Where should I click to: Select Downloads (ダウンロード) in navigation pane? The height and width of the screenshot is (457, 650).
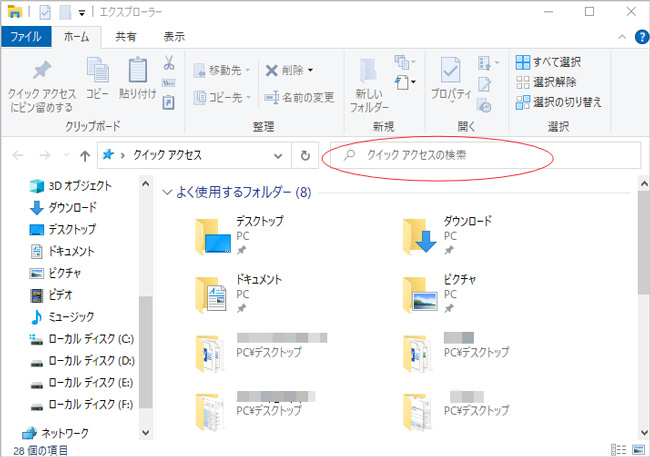click(x=63, y=207)
